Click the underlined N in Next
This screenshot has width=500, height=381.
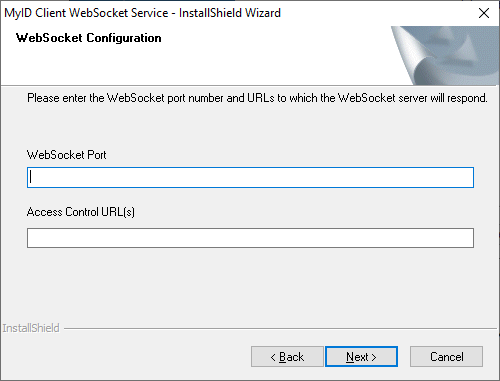point(350,357)
